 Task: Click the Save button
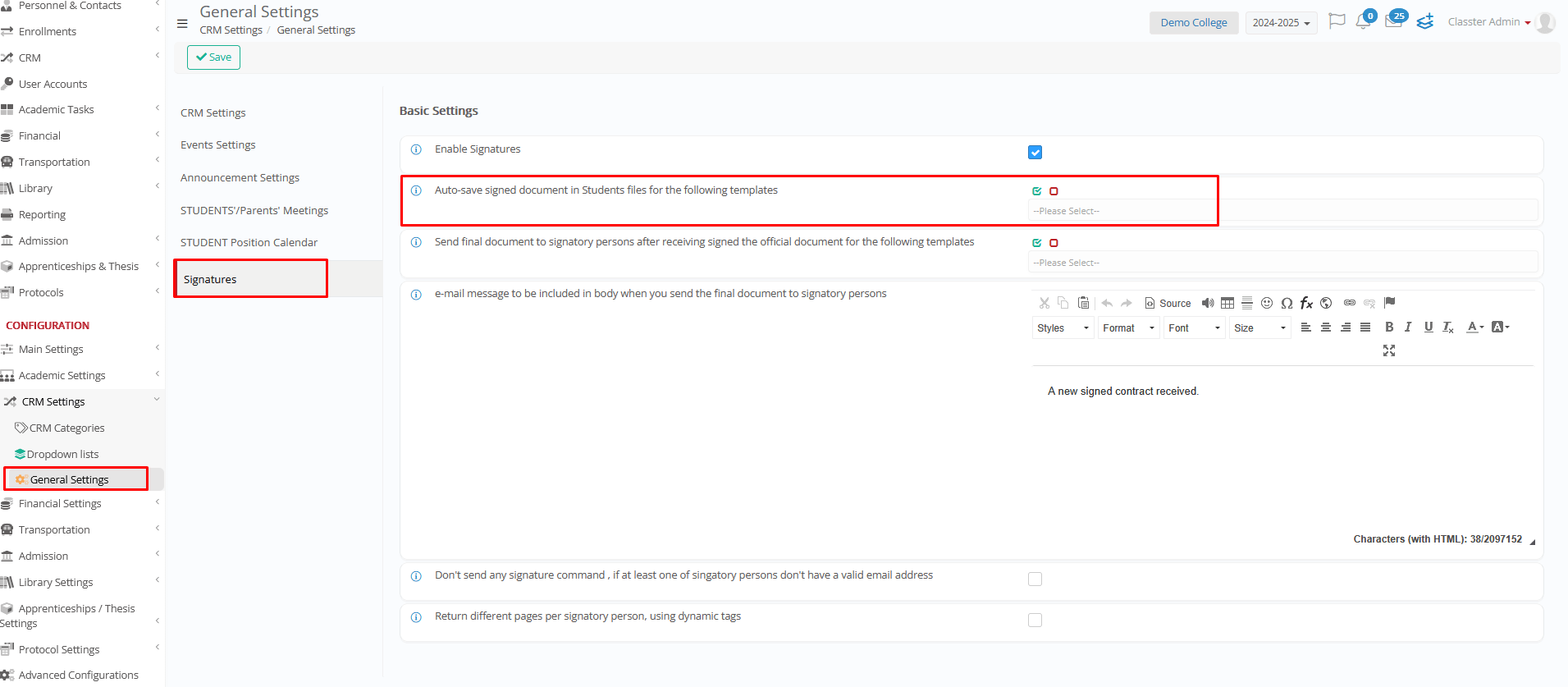pos(213,57)
